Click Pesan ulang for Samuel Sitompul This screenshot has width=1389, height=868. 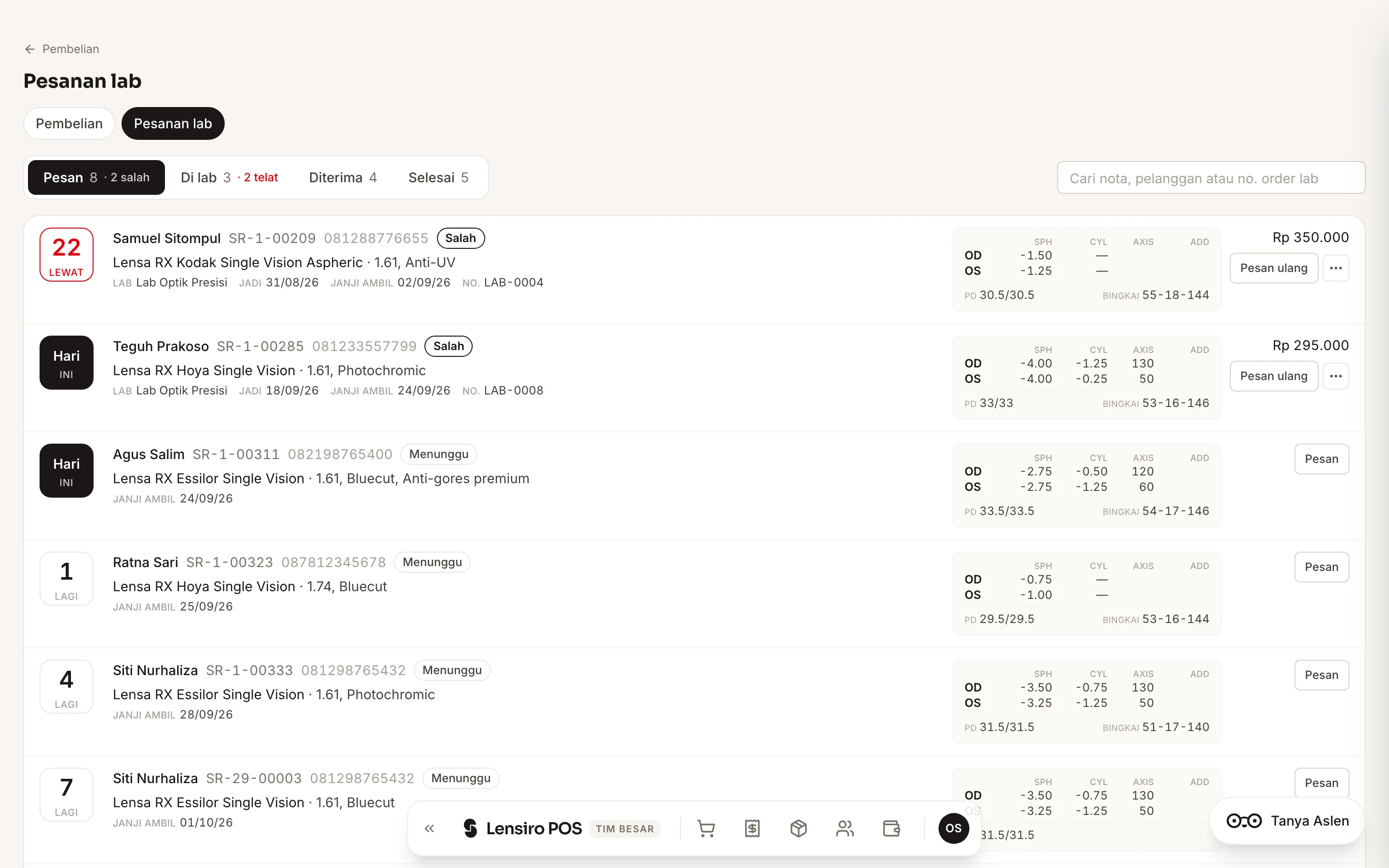[1274, 268]
